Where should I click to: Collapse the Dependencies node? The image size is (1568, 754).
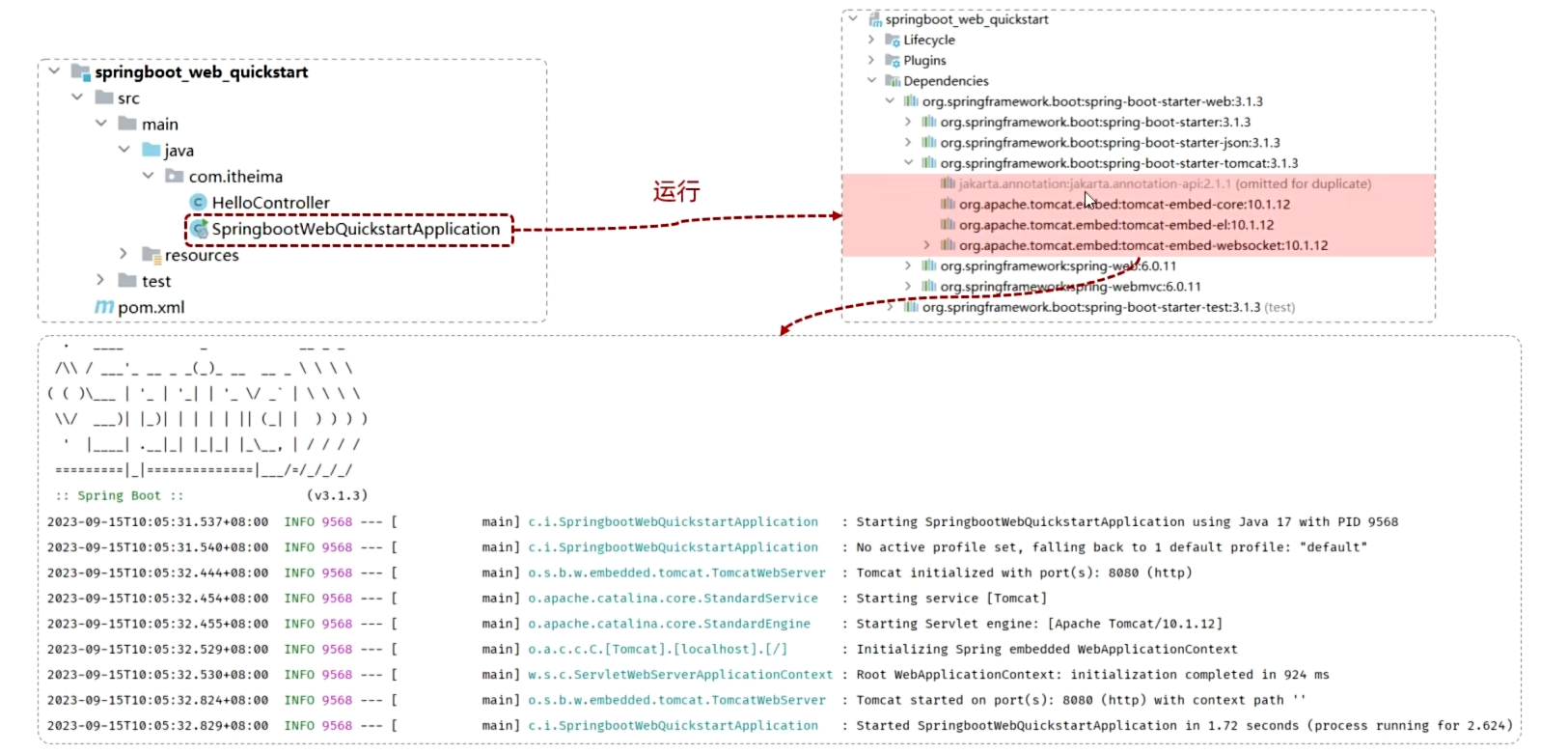coord(871,80)
